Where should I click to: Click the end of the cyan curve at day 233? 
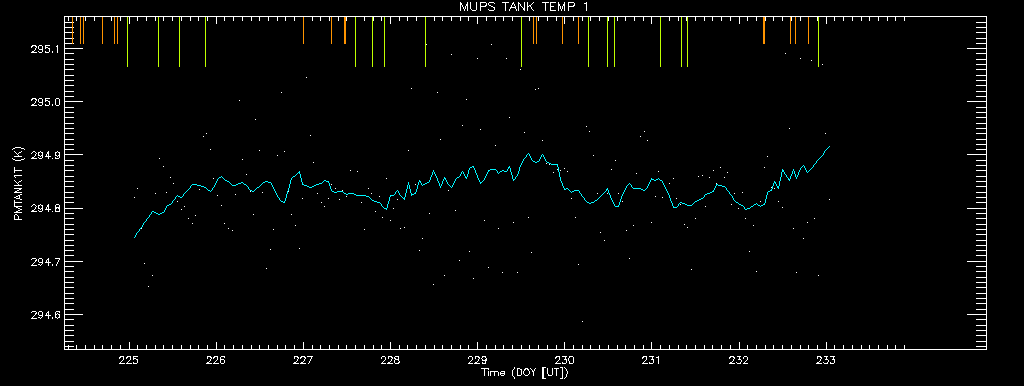pyautogui.click(x=829, y=146)
